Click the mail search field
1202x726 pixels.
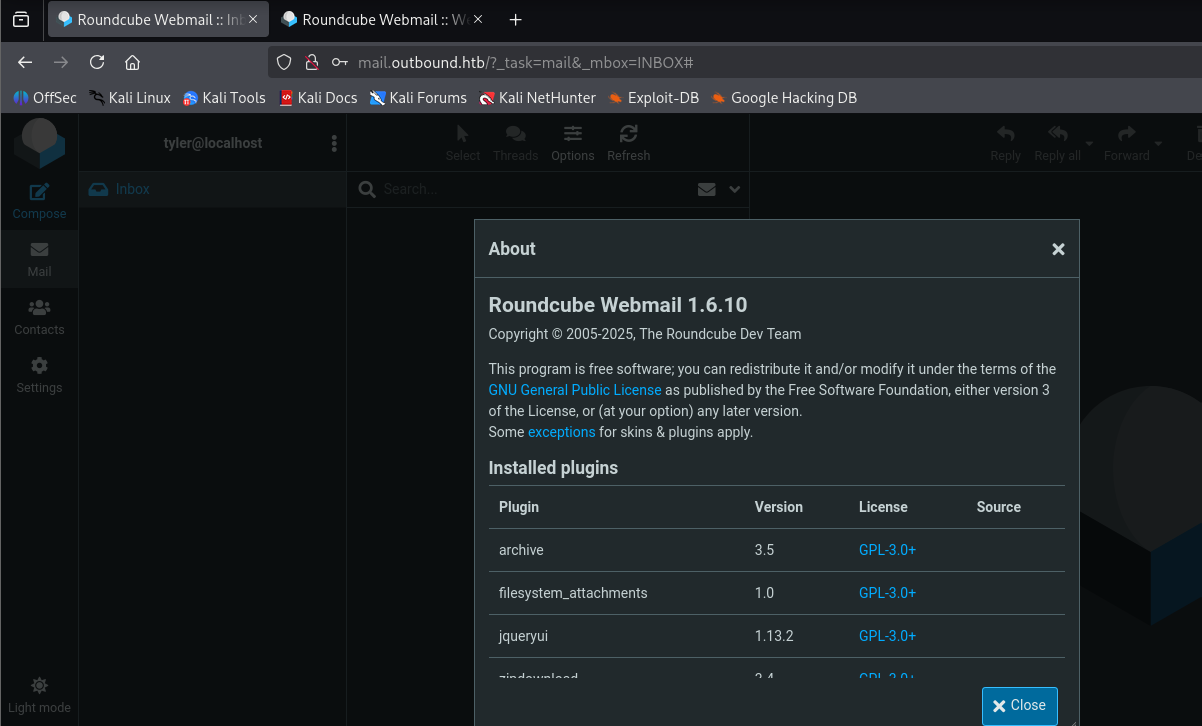point(535,189)
